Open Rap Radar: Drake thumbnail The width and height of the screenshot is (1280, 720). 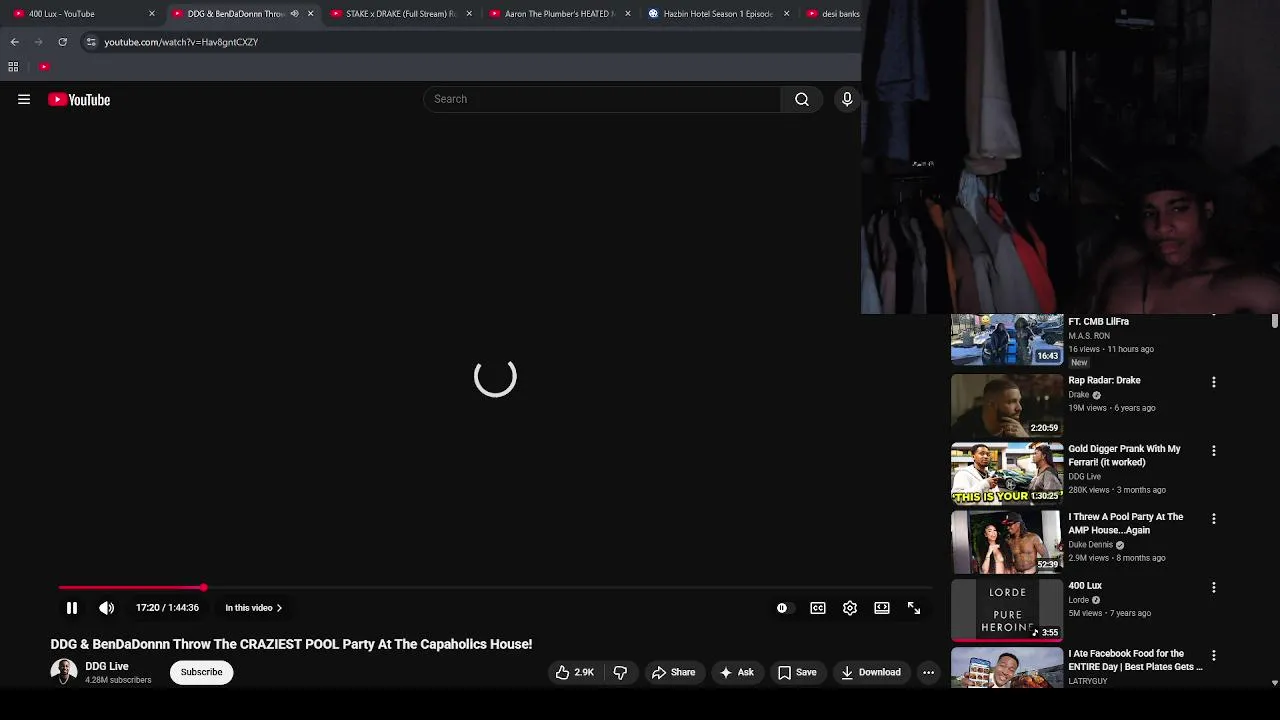[1006, 405]
